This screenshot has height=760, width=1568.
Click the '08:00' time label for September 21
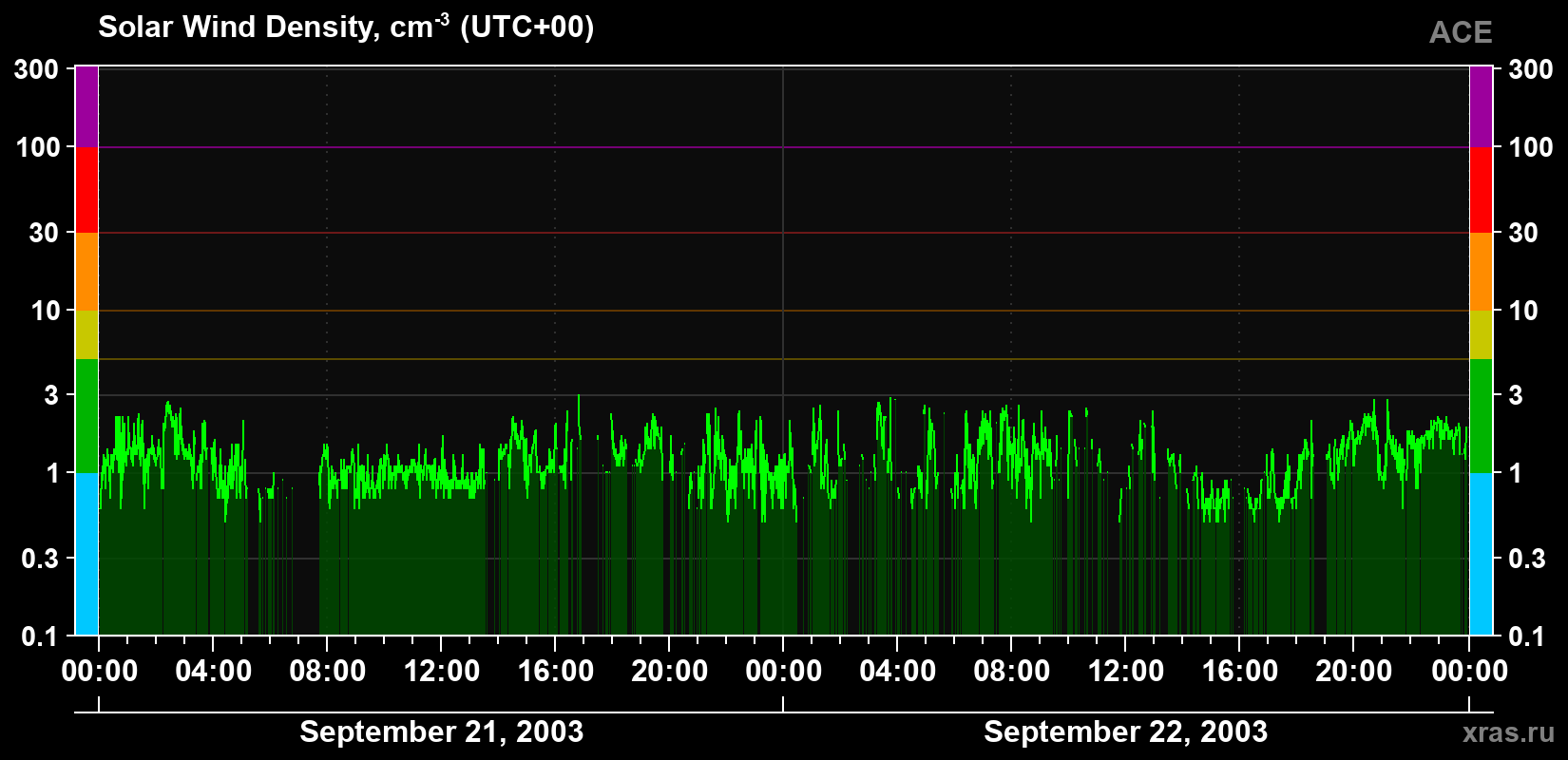point(328,671)
